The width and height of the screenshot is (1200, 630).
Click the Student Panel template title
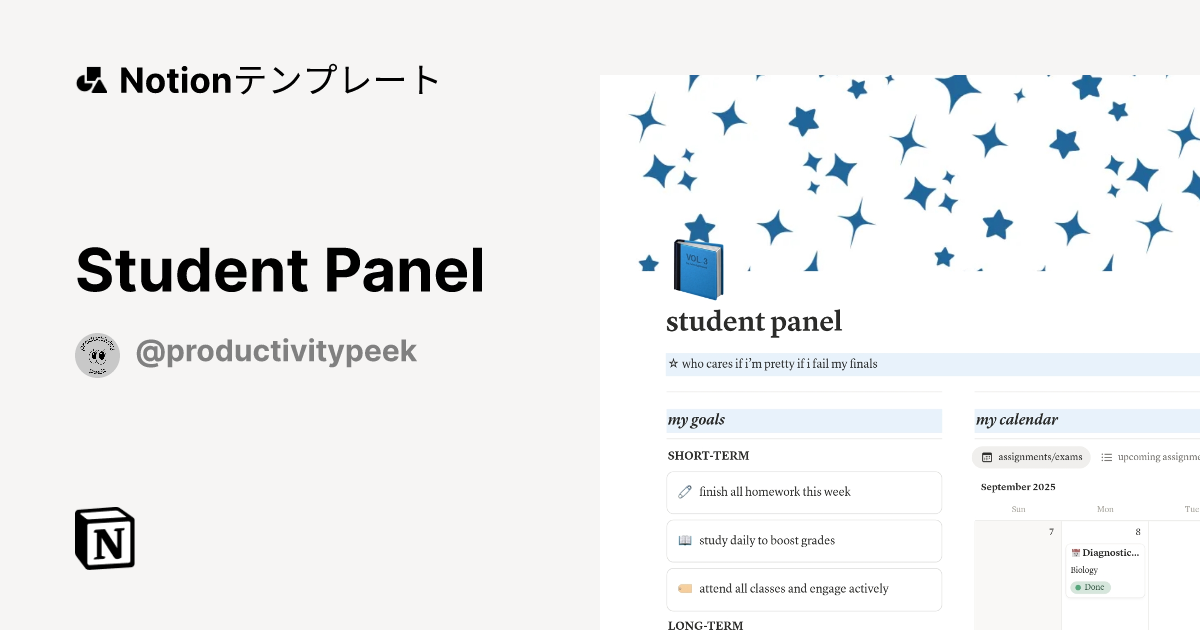[x=280, y=270]
